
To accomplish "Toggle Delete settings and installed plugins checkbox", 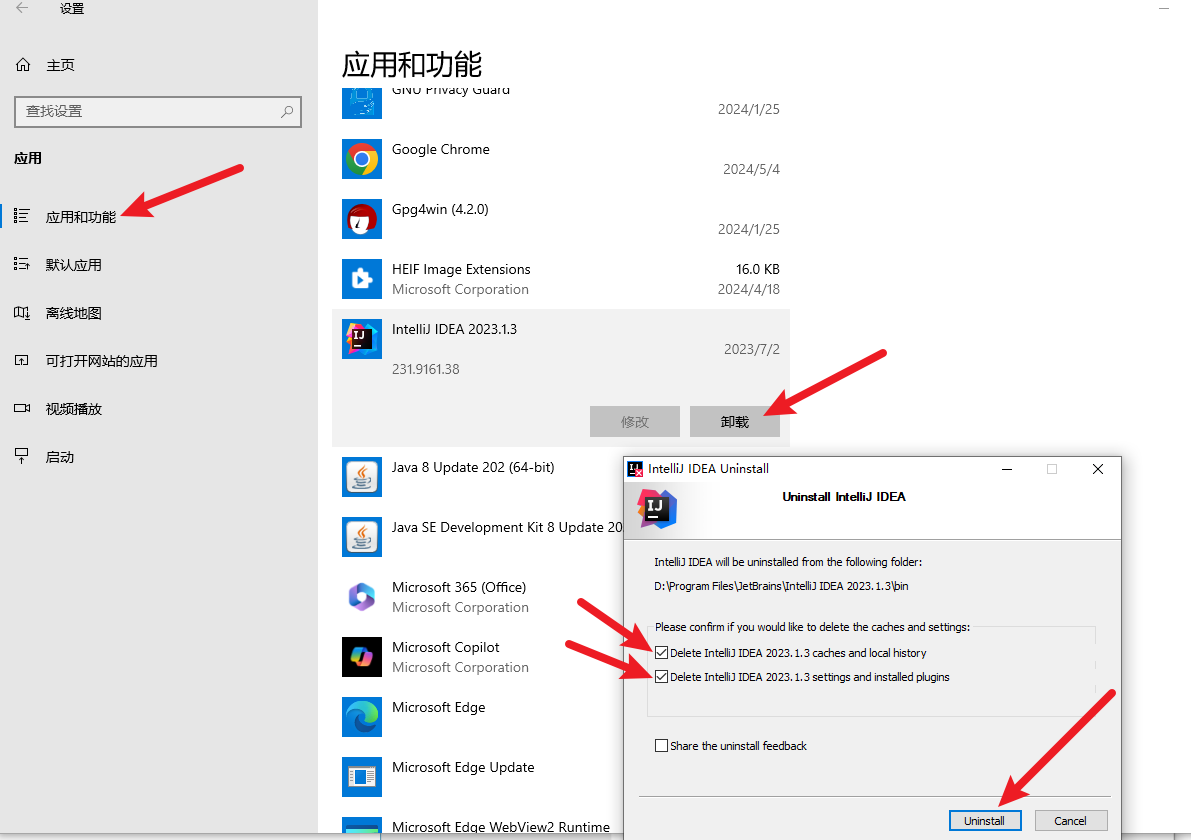I will 662,677.
